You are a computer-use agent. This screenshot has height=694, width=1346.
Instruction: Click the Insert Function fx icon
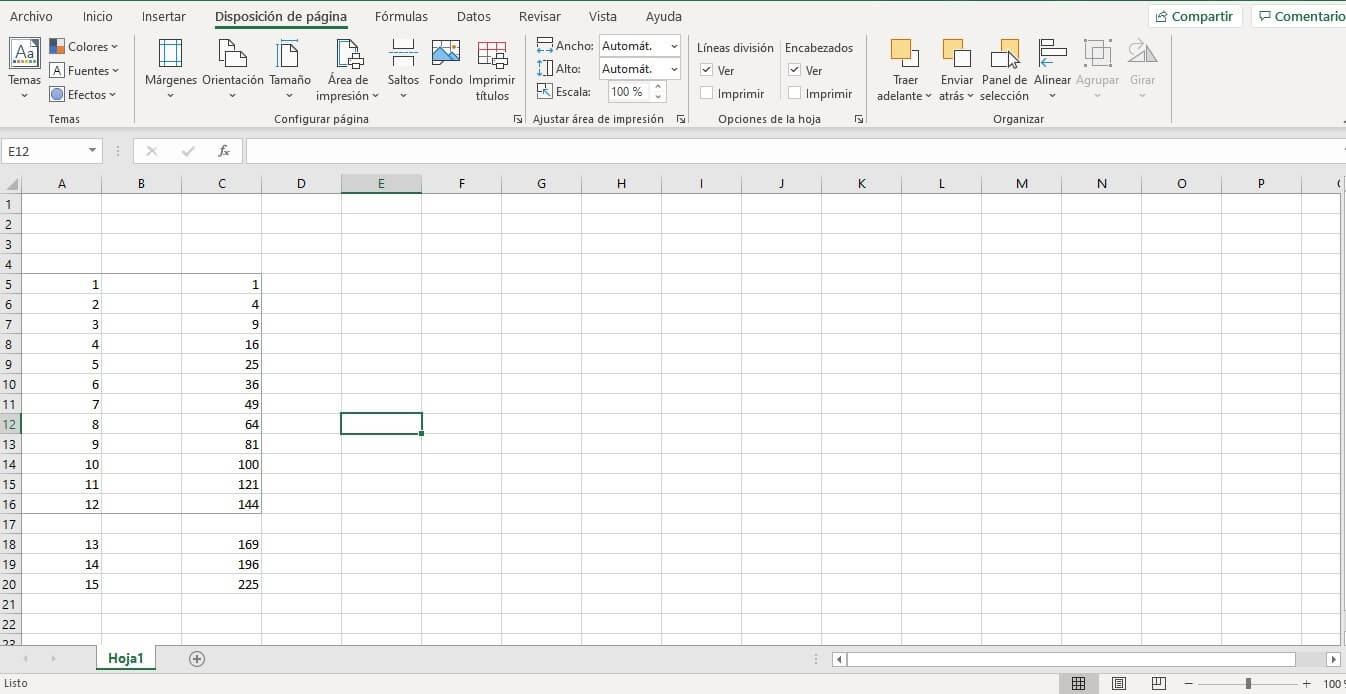pyautogui.click(x=224, y=151)
